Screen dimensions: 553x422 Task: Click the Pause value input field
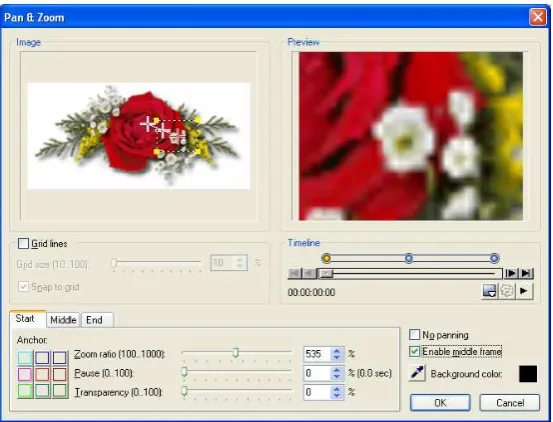tap(317, 373)
